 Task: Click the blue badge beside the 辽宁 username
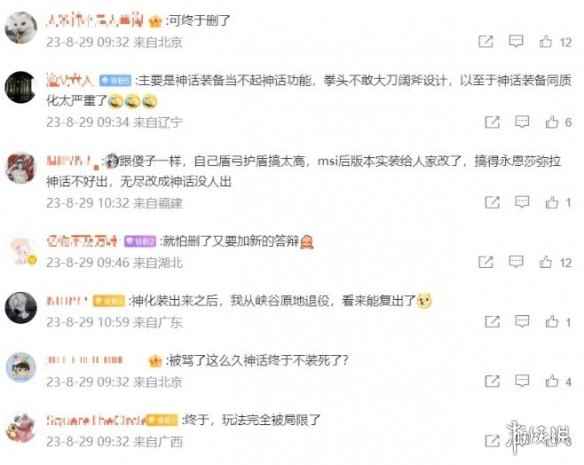tap(115, 80)
